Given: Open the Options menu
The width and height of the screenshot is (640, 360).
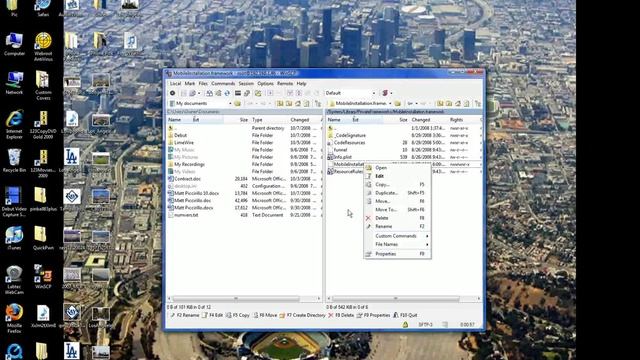Looking at the screenshot, I should tap(265, 84).
